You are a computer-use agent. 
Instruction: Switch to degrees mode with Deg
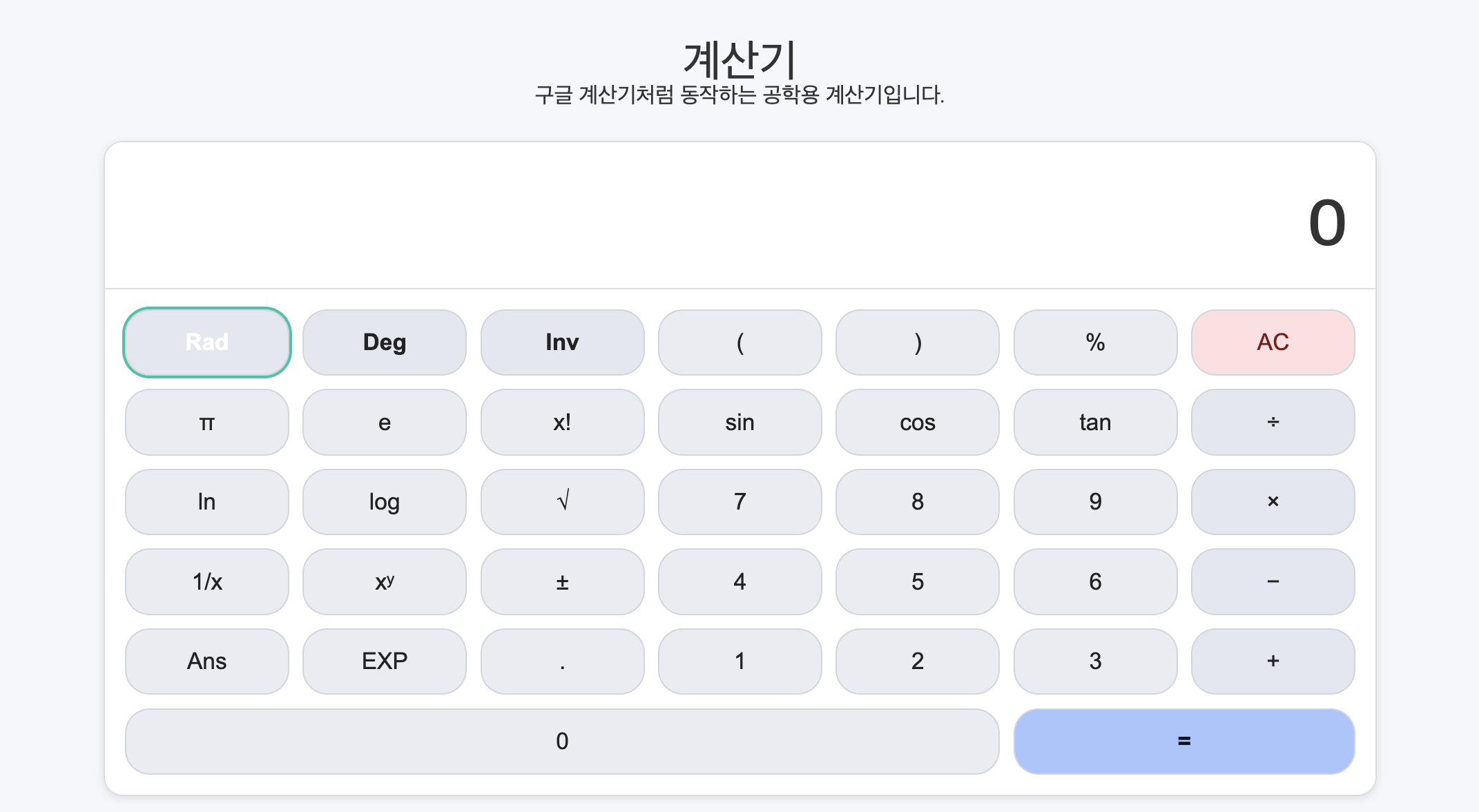pyautogui.click(x=384, y=342)
